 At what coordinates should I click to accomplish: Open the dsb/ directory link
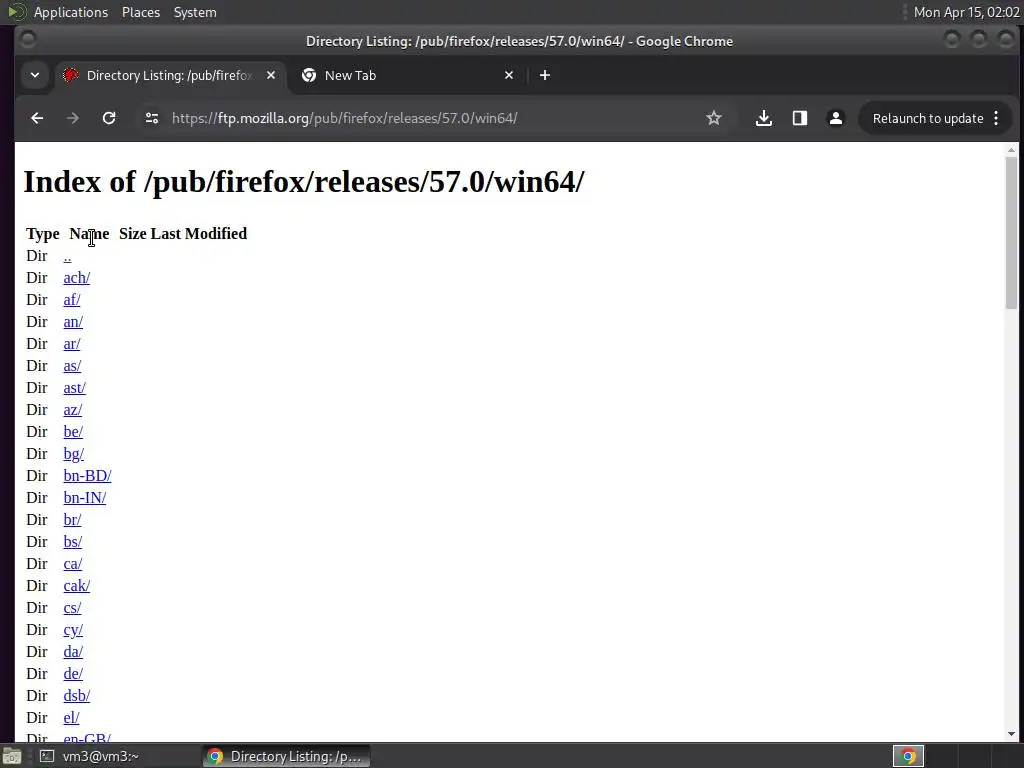pyautogui.click(x=76, y=696)
